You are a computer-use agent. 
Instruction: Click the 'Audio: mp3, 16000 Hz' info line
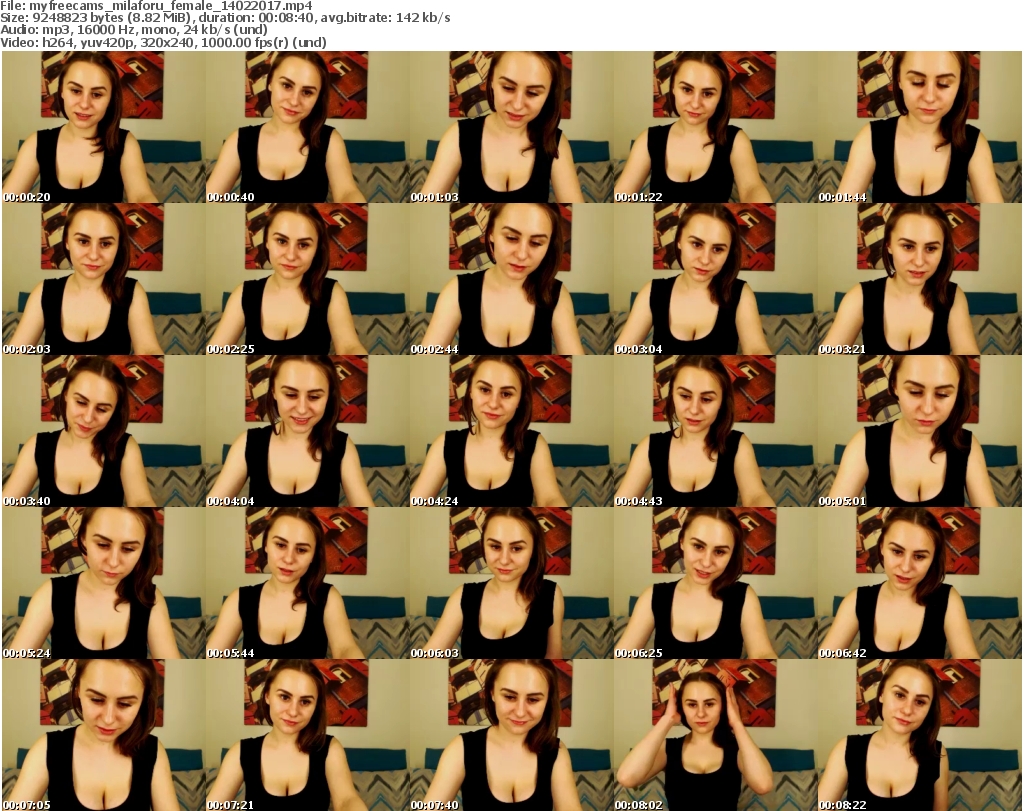134,30
